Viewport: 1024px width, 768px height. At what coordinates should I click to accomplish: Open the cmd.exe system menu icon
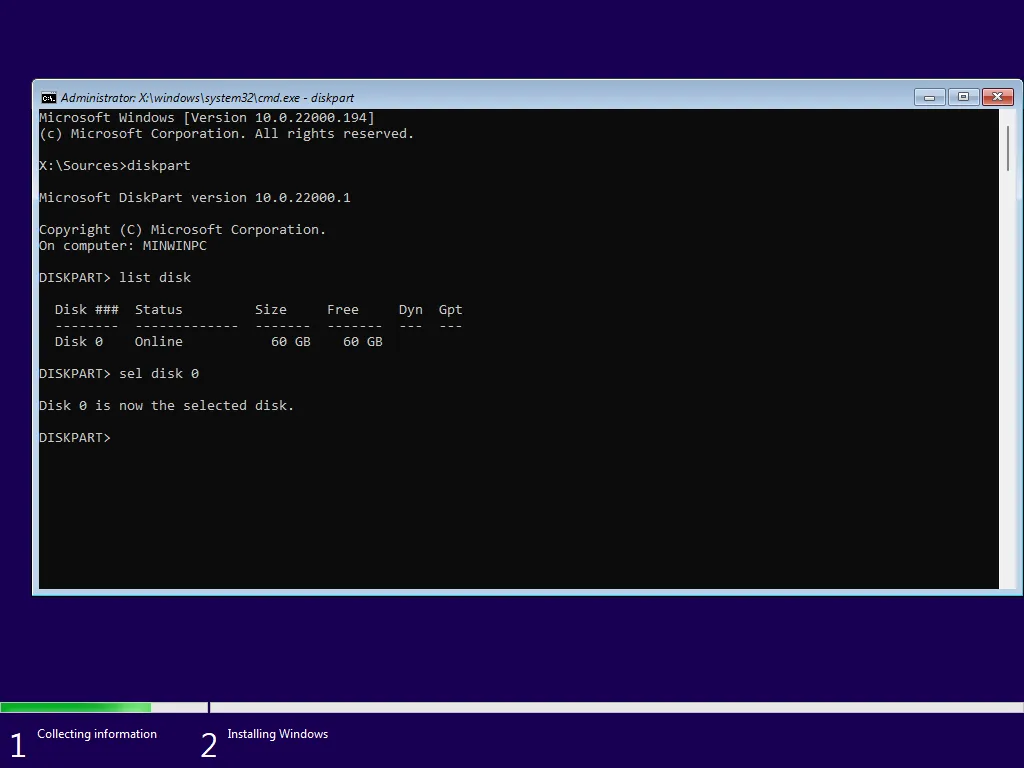tap(48, 97)
